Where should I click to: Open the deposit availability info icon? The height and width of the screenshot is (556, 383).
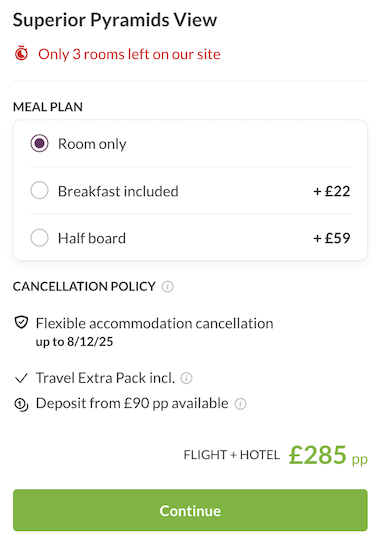pyautogui.click(x=240, y=404)
